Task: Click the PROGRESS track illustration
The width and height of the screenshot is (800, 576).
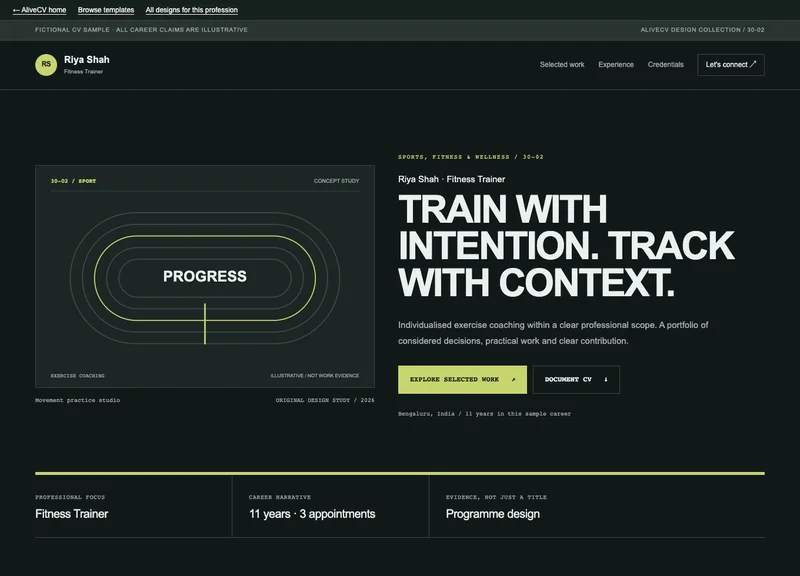Action: (205, 278)
